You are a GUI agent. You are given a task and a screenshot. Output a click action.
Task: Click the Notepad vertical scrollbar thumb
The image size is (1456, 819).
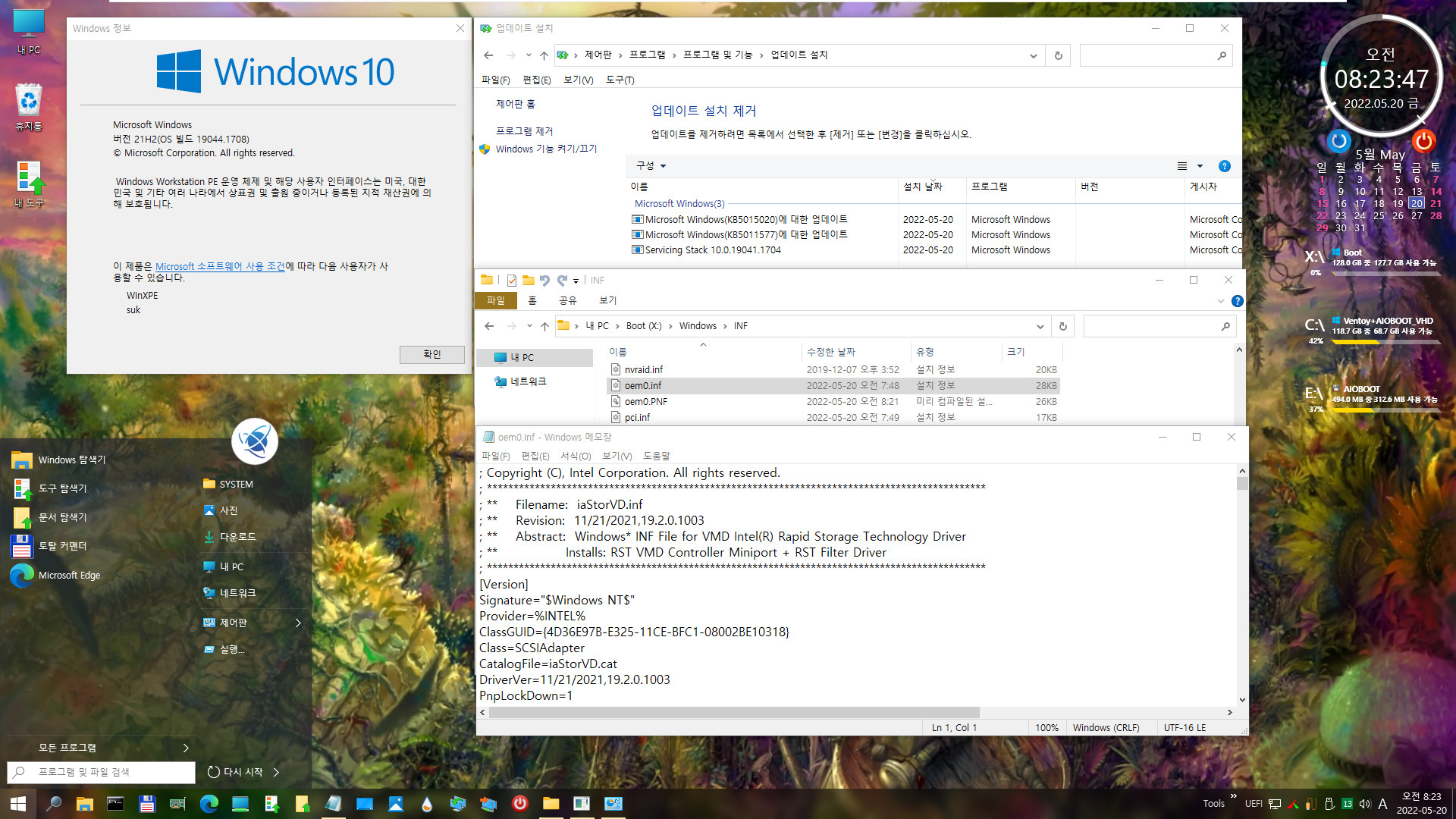coord(1242,483)
